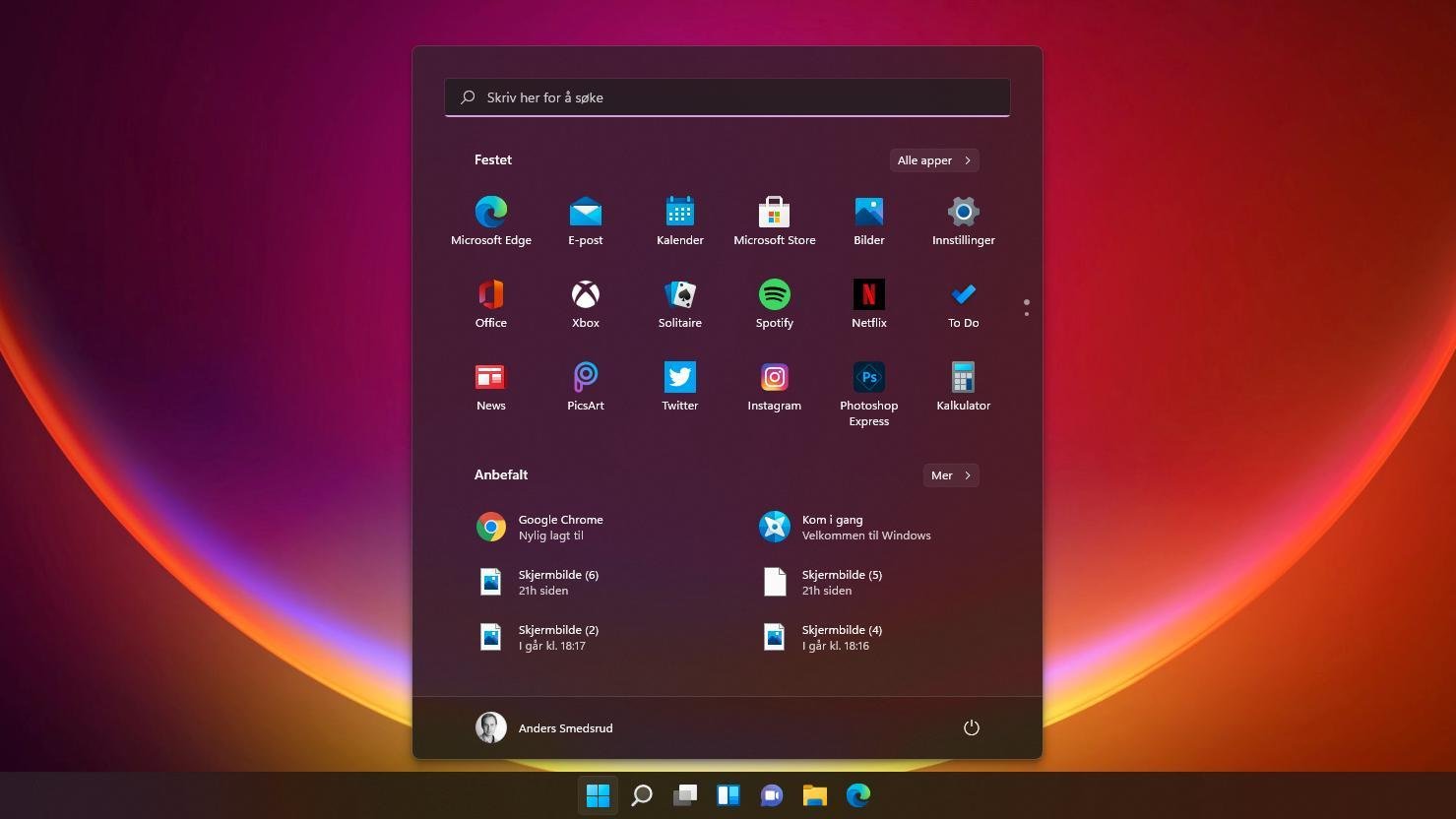Launch the Netflix app

(869, 303)
